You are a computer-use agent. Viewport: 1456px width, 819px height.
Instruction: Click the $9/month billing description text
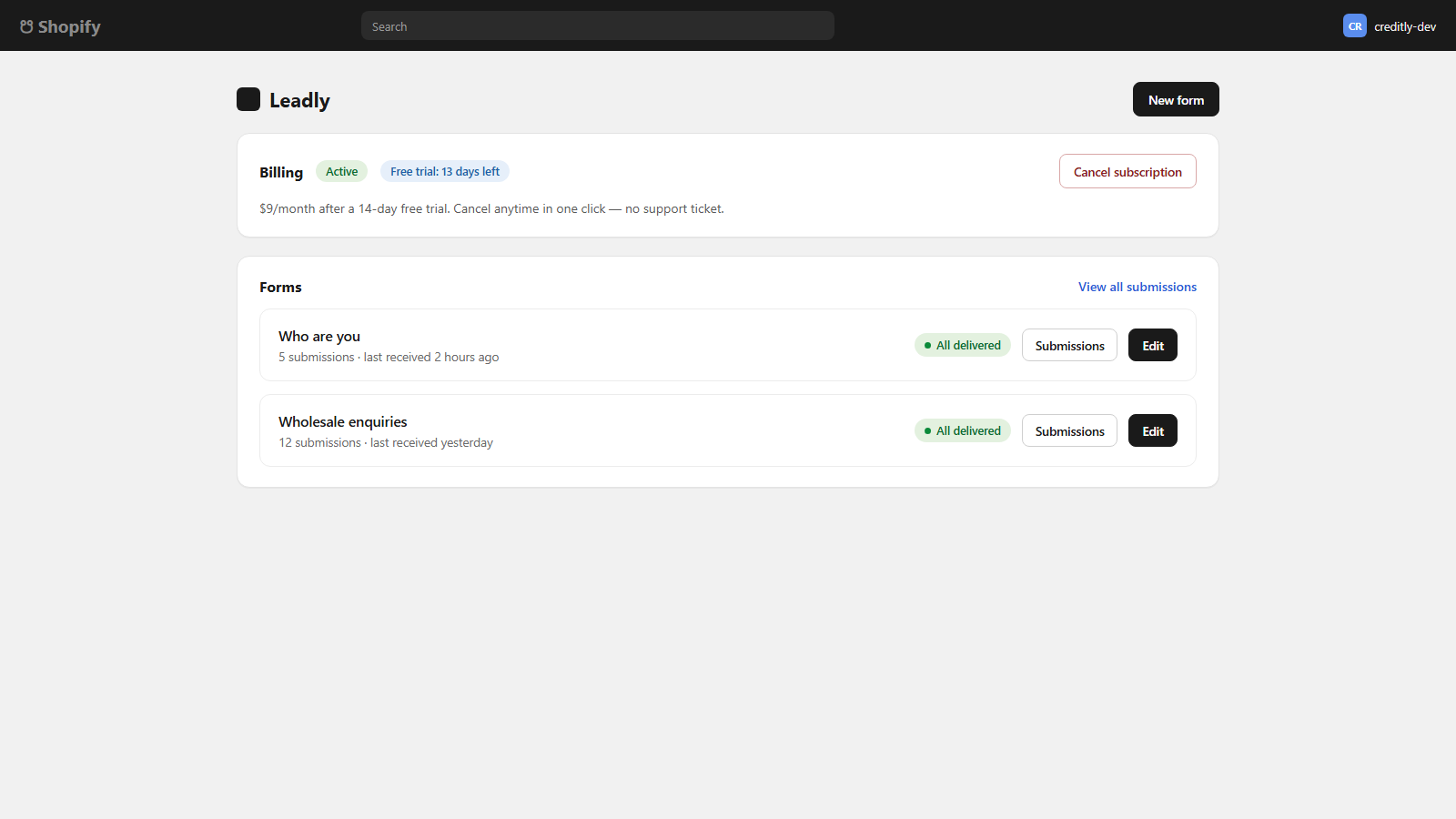tap(491, 208)
